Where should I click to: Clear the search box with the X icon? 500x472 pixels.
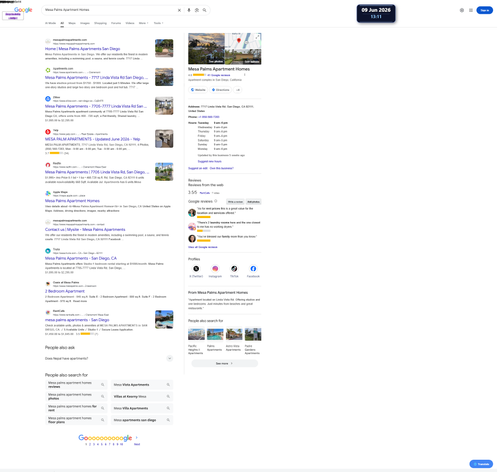[180, 10]
